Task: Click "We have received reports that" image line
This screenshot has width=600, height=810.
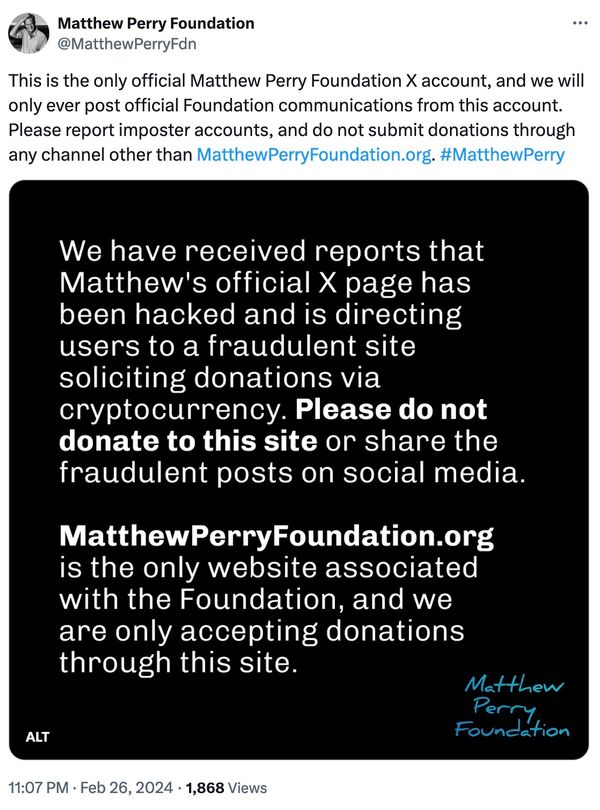Action: (x=272, y=250)
